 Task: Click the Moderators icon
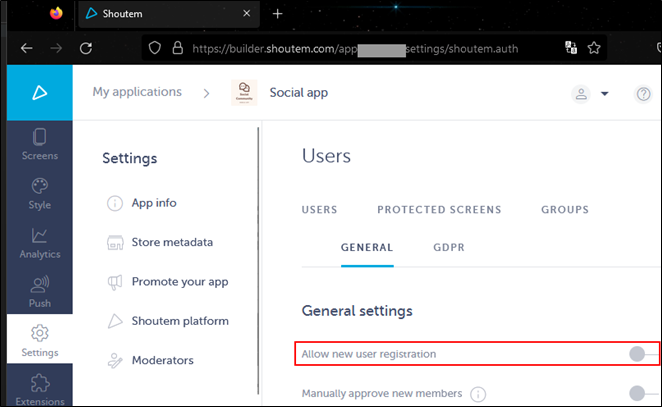coord(114,361)
